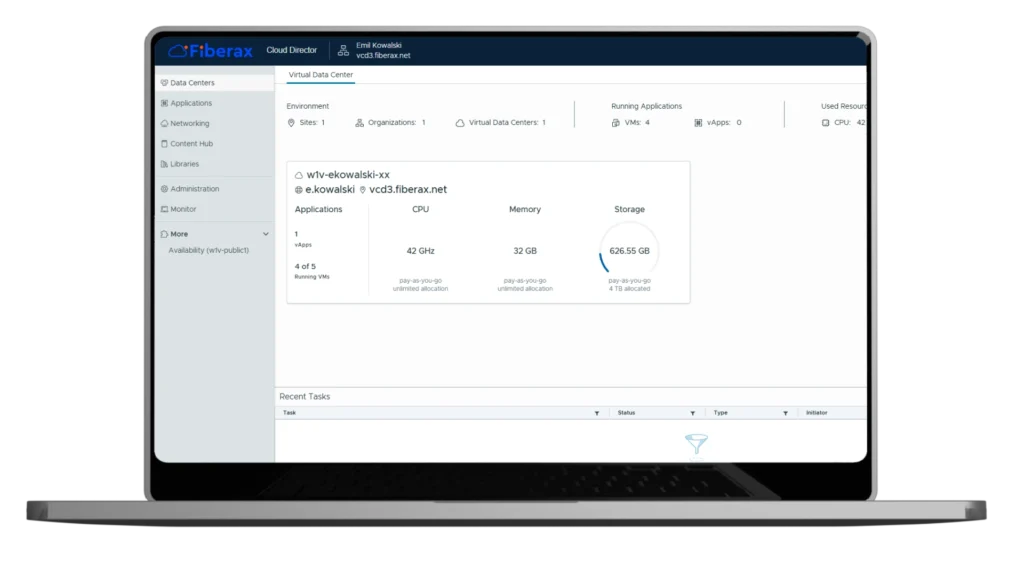Click the Data Centers sidebar icon
The image size is (1024, 576).
[164, 83]
